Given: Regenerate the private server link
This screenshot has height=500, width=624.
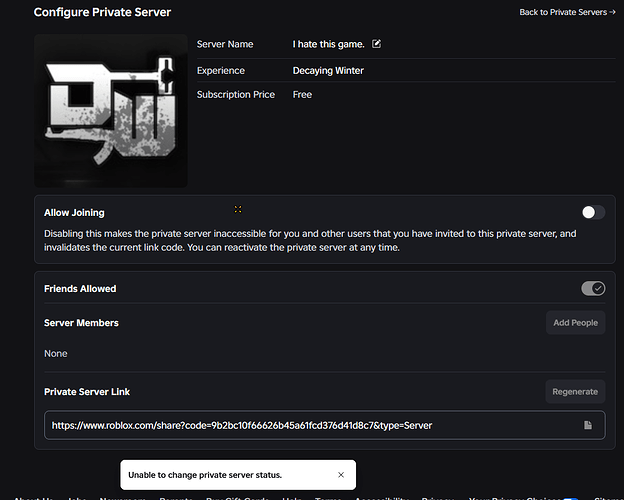Looking at the screenshot, I should pos(575,392).
